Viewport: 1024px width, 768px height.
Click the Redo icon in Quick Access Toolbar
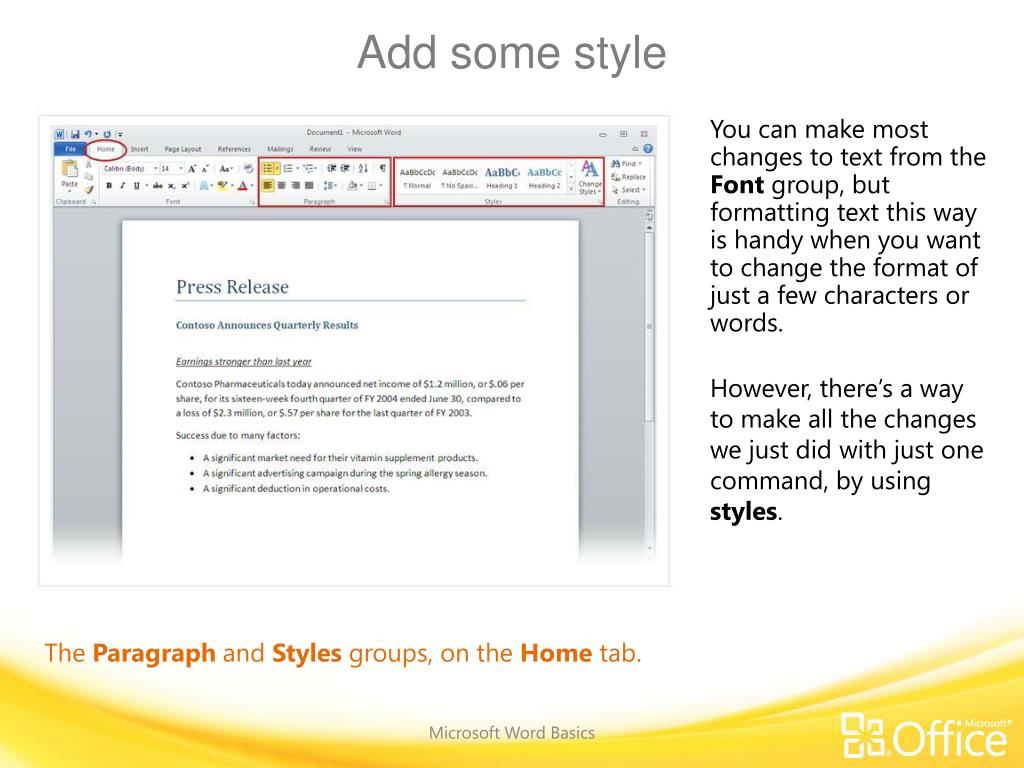(x=107, y=134)
